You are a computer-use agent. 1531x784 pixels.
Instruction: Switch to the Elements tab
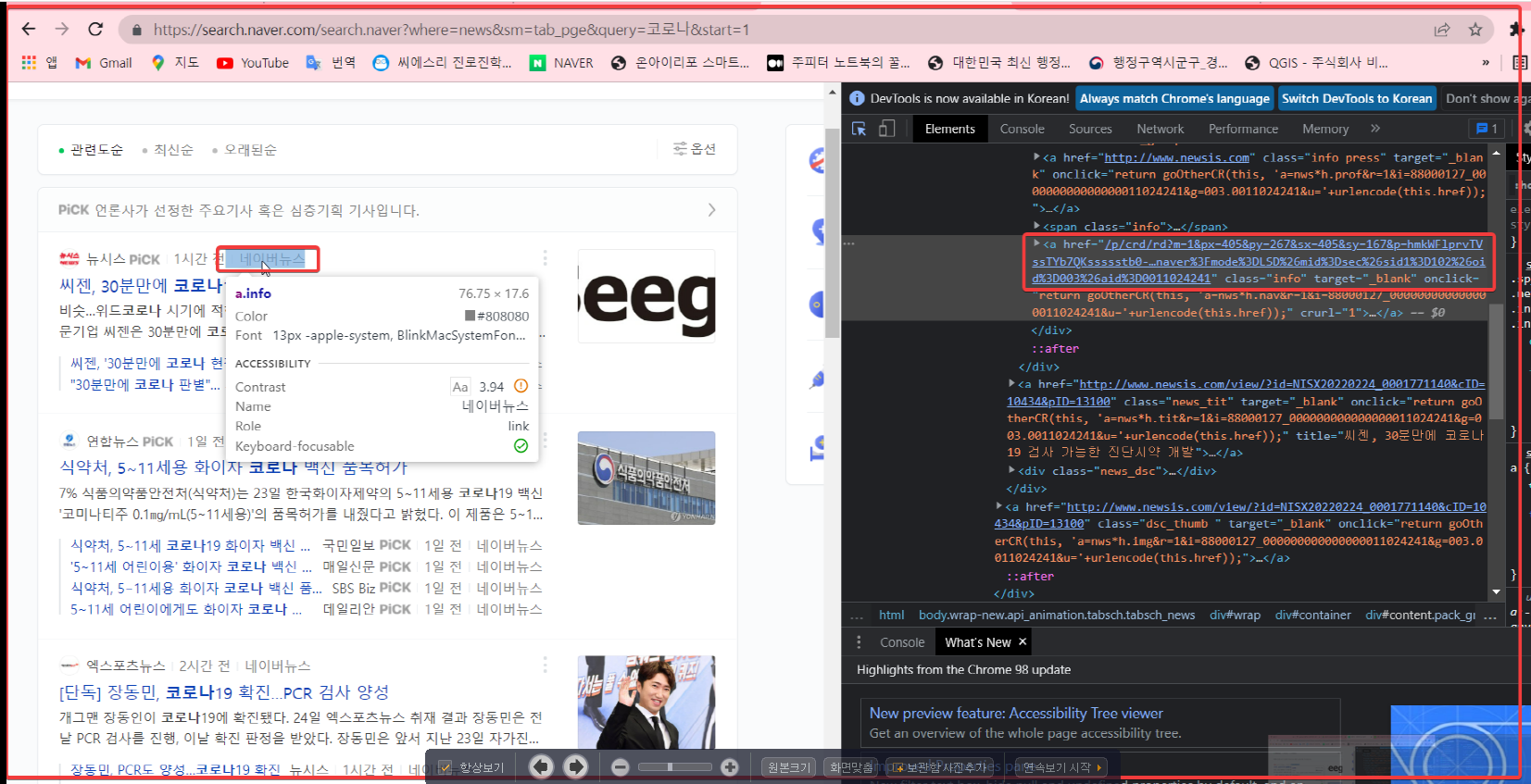point(949,129)
